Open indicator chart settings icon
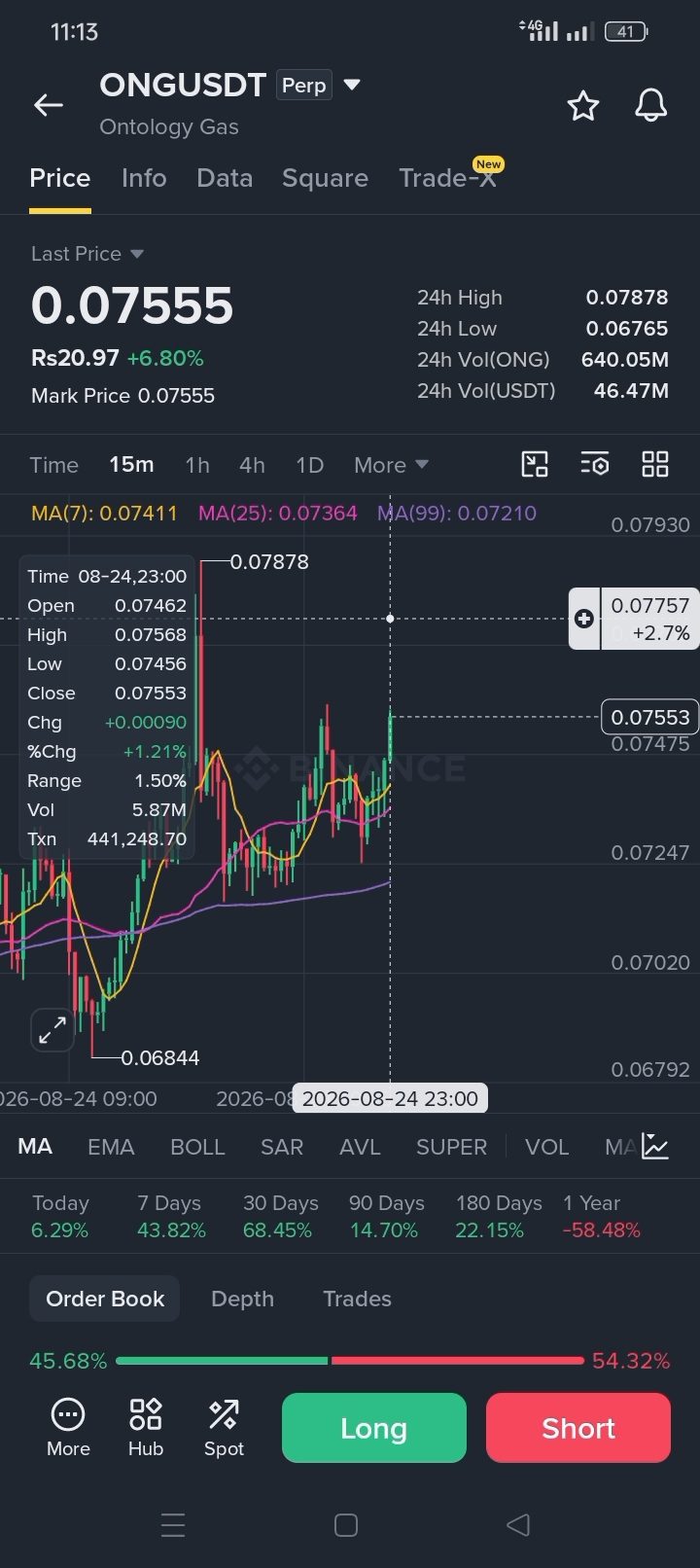The width and height of the screenshot is (700, 1568). 655,1146
